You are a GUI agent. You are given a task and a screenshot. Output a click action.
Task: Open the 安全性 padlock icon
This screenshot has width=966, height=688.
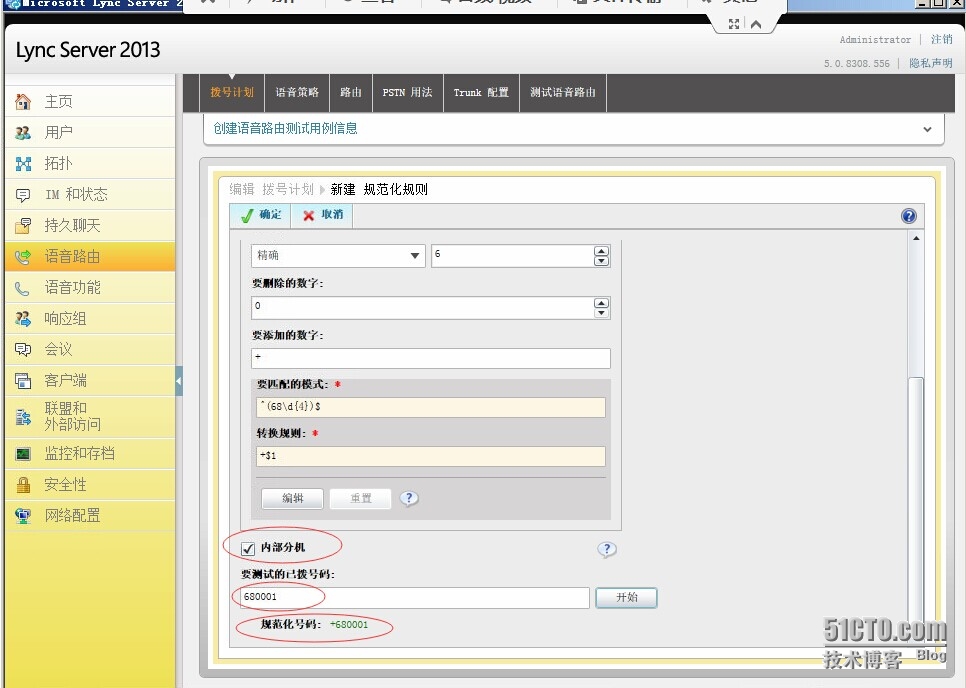(x=23, y=485)
